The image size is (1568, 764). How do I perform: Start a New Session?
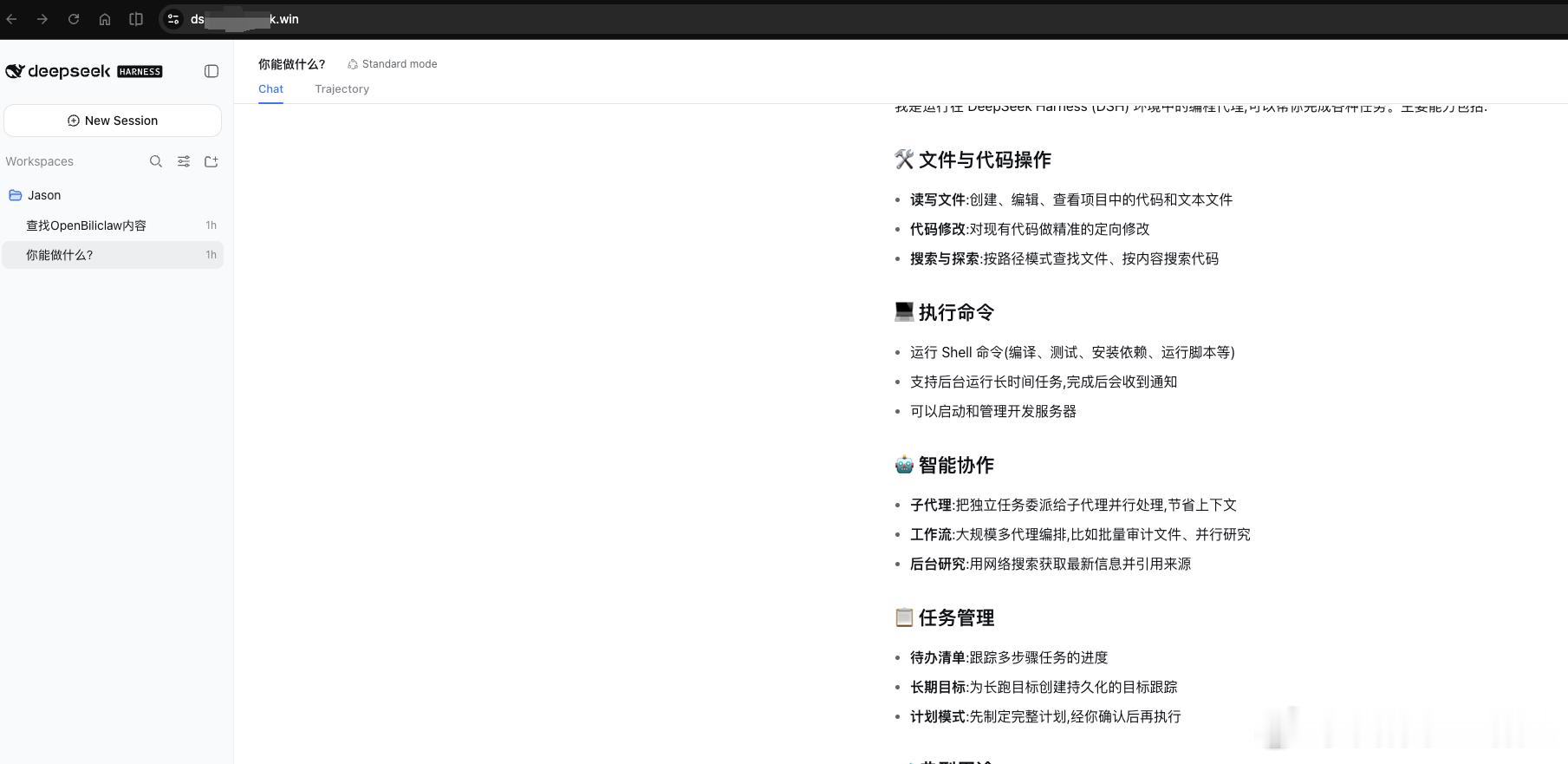click(x=113, y=121)
